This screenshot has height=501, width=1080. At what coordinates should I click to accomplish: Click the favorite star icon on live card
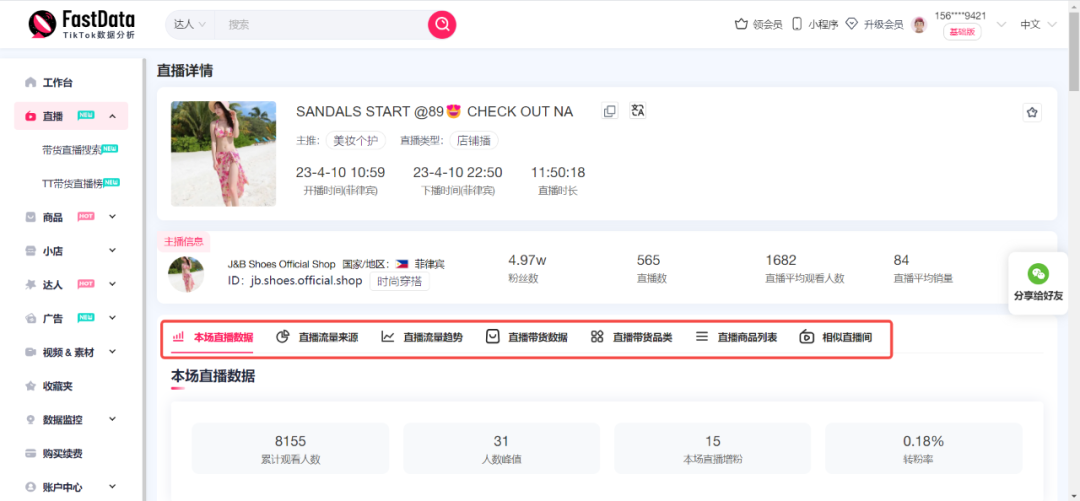tap(1032, 113)
